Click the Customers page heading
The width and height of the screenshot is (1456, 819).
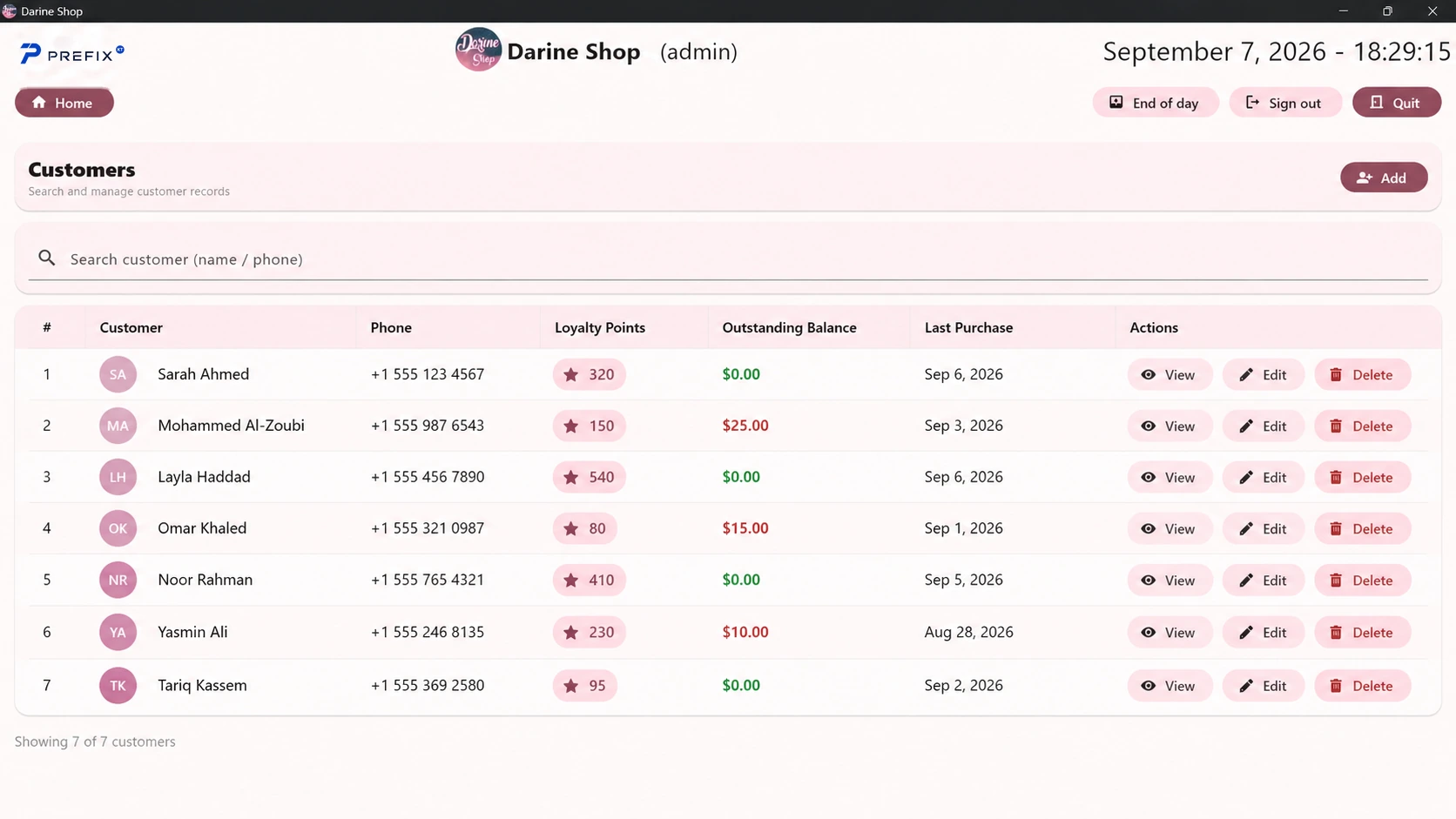(82, 170)
